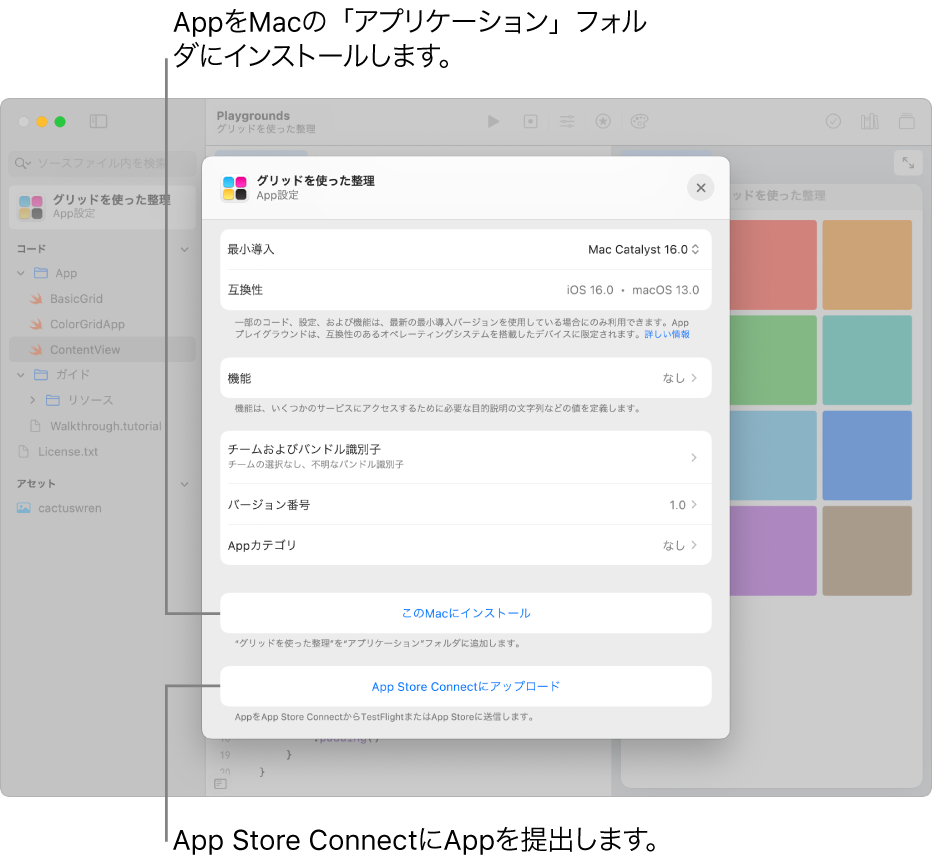Image resolution: width=934 pixels, height=862 pixels.
Task: Open the color palette icon in toolbar
Action: click(x=639, y=122)
